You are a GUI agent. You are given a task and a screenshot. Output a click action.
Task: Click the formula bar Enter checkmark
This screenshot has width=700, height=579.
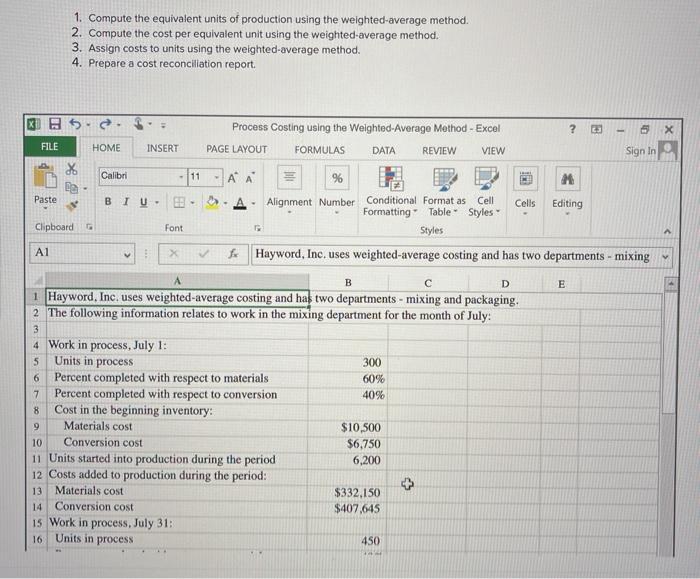pos(204,254)
